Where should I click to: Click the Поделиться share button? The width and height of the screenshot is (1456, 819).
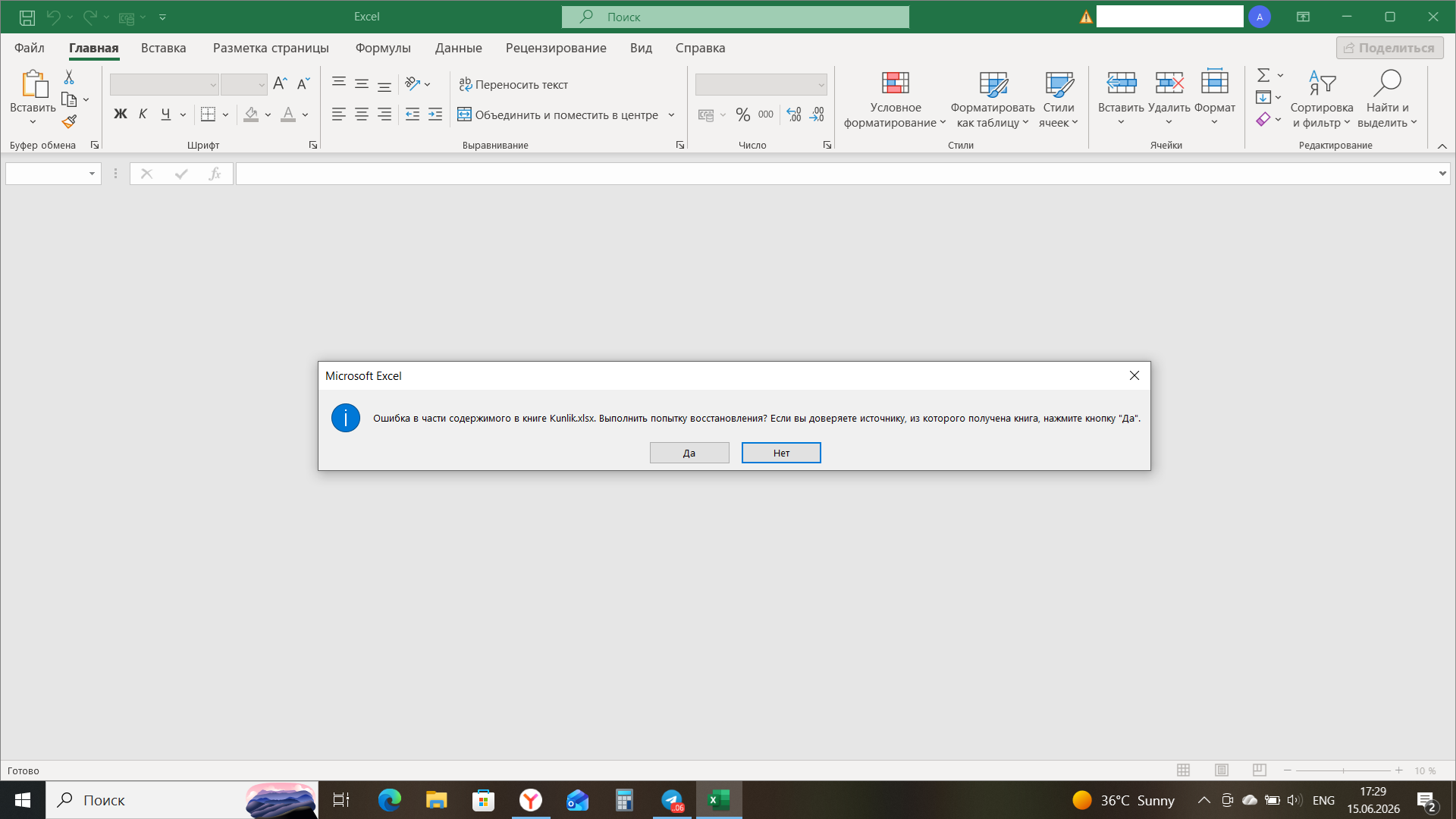coord(1389,48)
